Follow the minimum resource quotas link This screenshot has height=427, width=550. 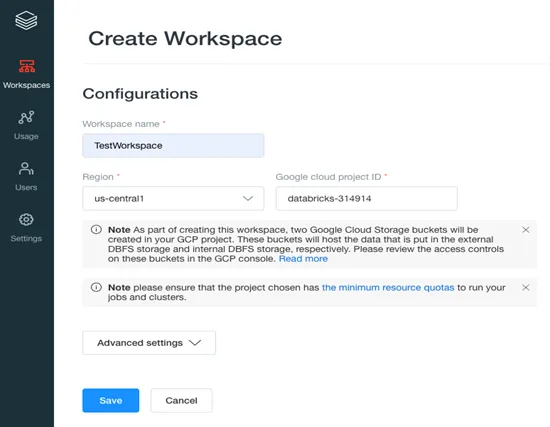388,288
